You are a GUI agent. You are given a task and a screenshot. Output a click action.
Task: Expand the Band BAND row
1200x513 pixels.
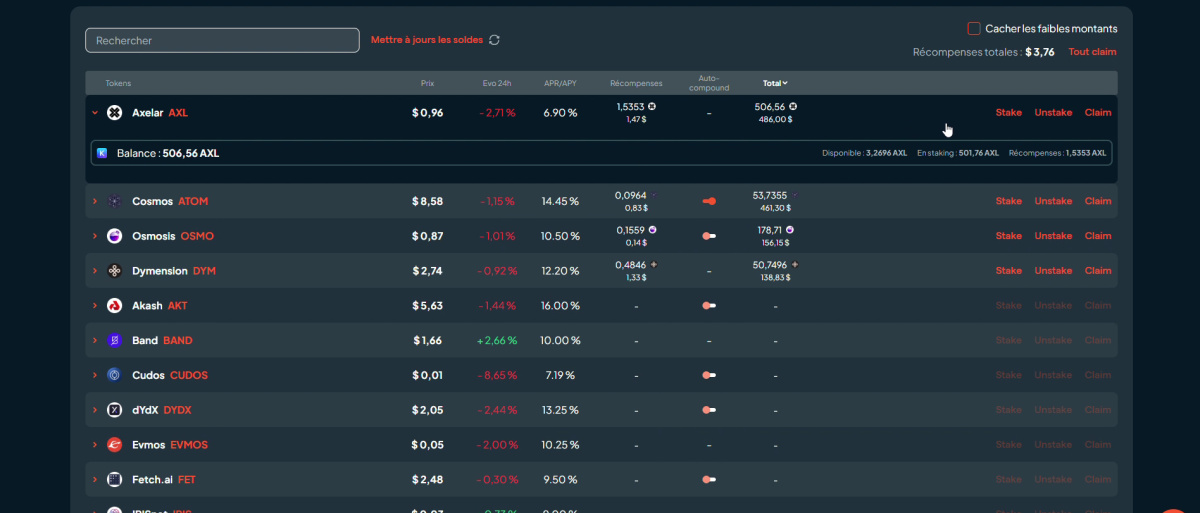[x=95, y=341]
